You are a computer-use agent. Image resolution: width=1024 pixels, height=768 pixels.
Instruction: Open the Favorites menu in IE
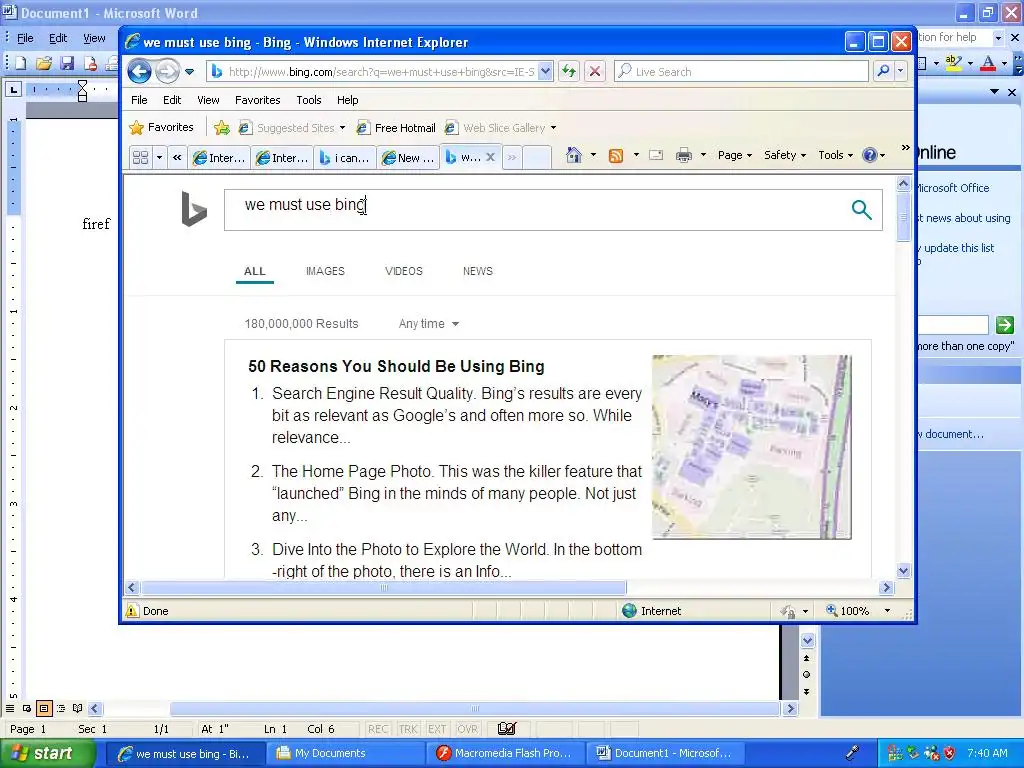pos(257,100)
